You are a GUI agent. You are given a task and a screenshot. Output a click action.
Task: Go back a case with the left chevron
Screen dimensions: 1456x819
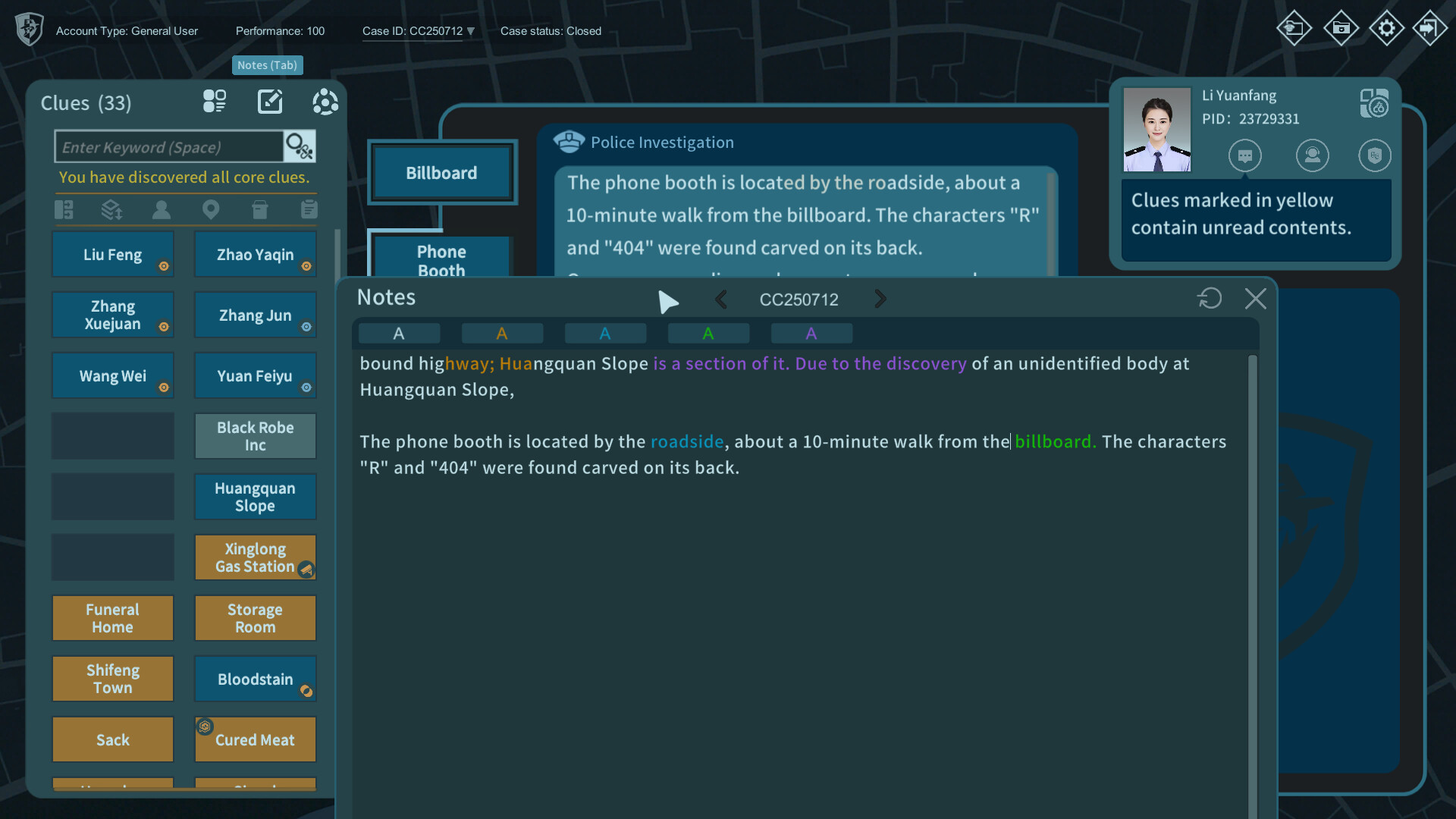pyautogui.click(x=721, y=299)
